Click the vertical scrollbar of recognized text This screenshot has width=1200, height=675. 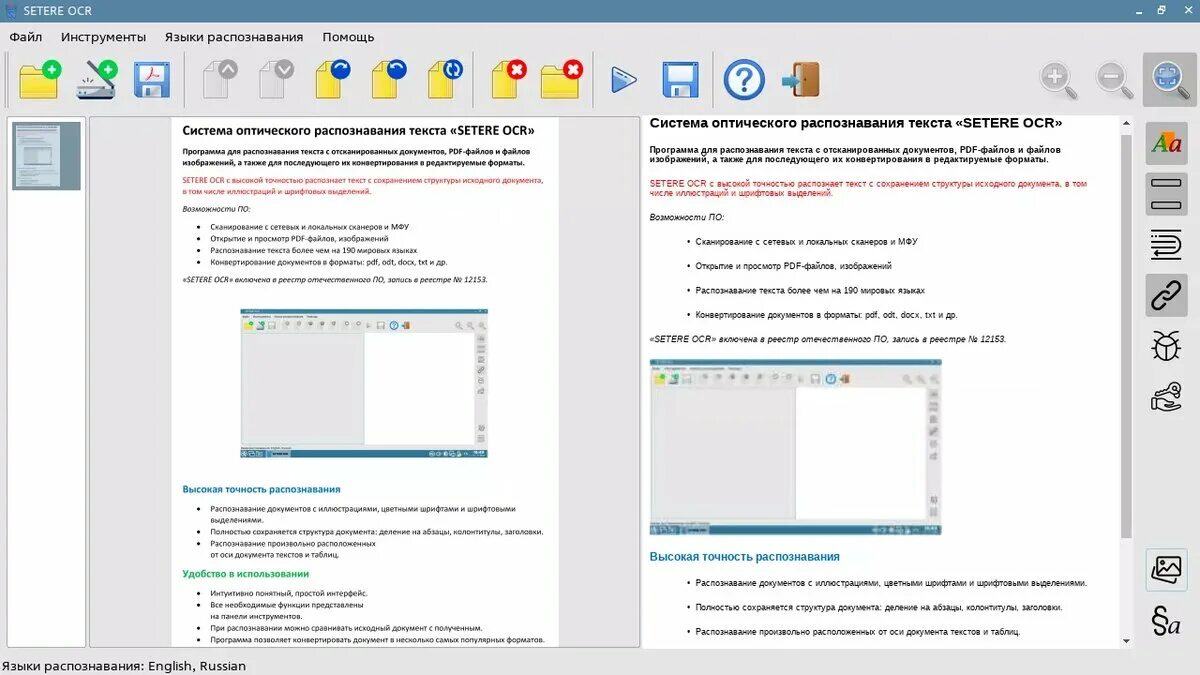(x=1126, y=335)
